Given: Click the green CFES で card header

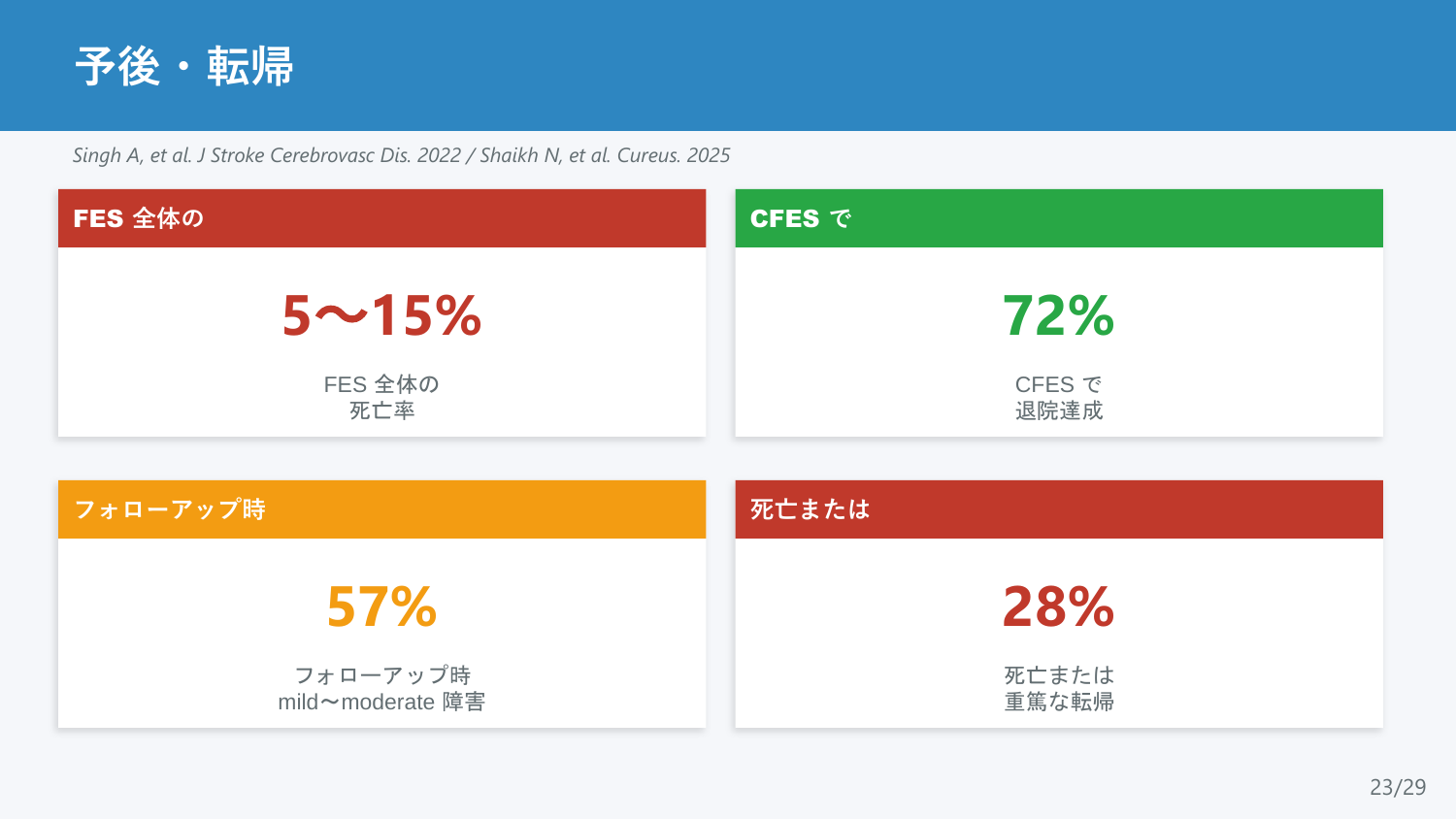Looking at the screenshot, I should click(x=1059, y=218).
